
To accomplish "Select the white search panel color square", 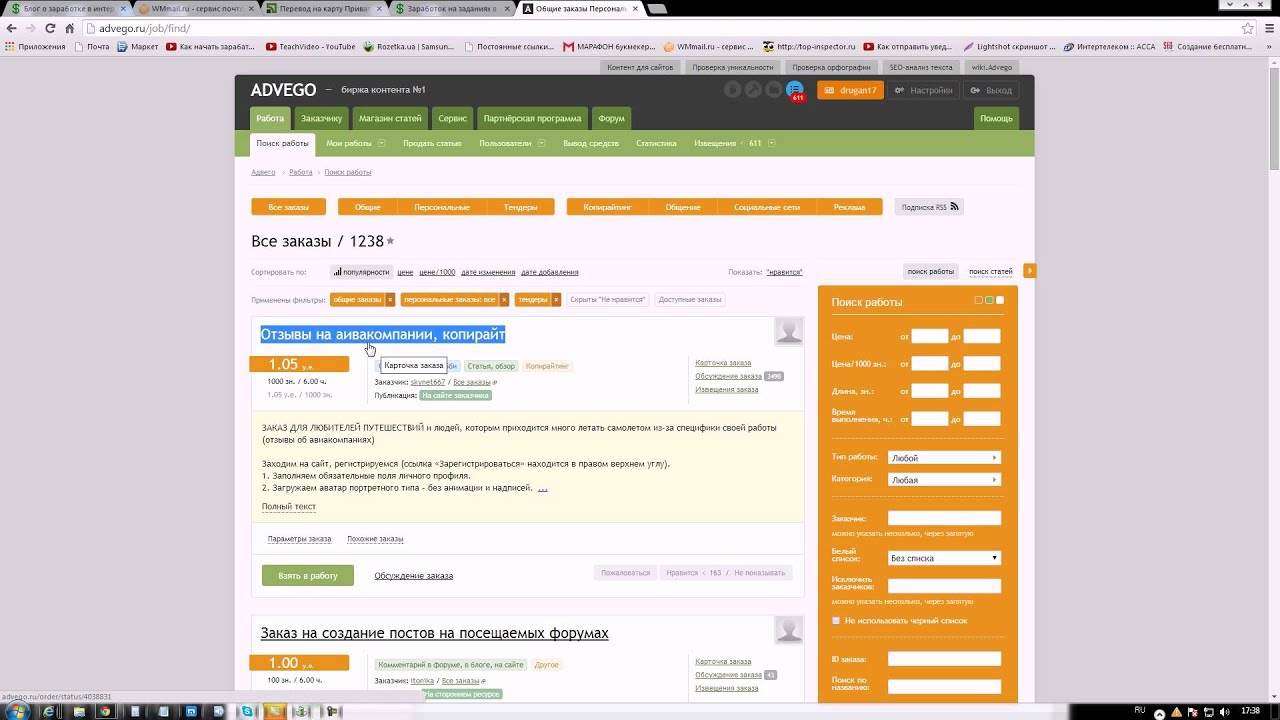I will click(1000, 300).
